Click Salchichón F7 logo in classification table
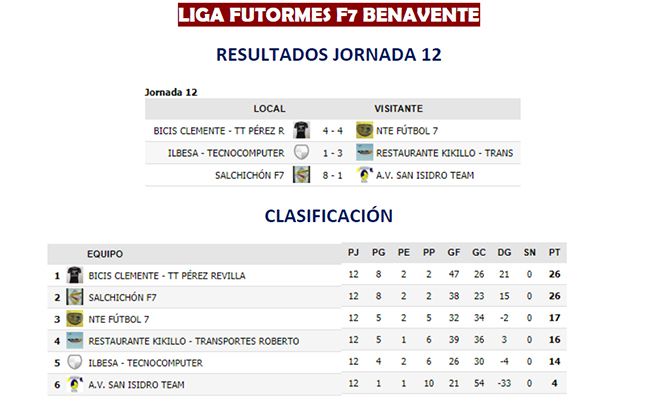The width and height of the screenshot is (670, 410). point(74,297)
